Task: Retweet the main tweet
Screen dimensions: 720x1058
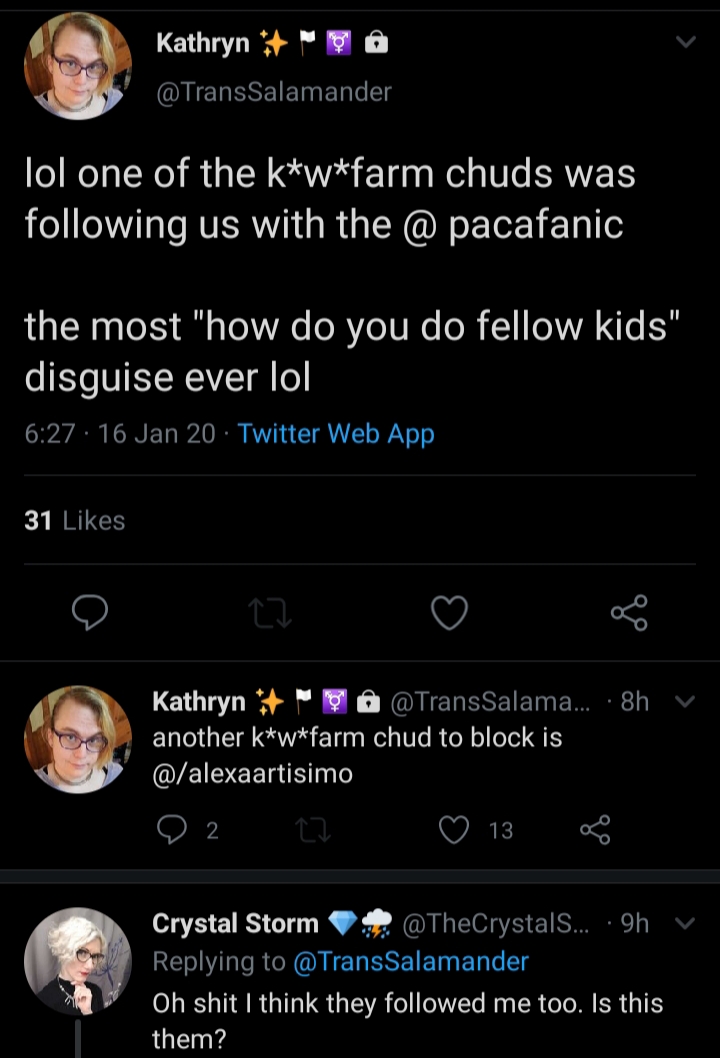Action: 269,613
